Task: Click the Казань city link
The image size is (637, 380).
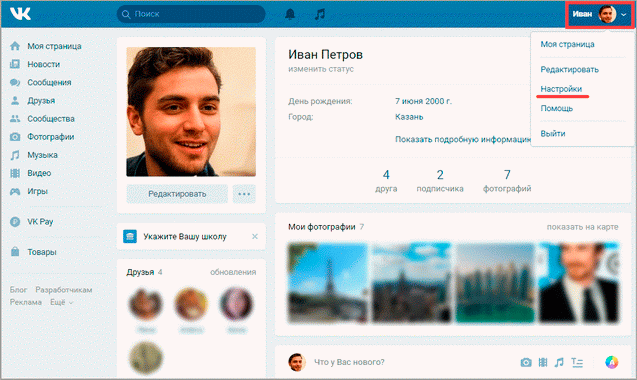Action: click(x=409, y=117)
